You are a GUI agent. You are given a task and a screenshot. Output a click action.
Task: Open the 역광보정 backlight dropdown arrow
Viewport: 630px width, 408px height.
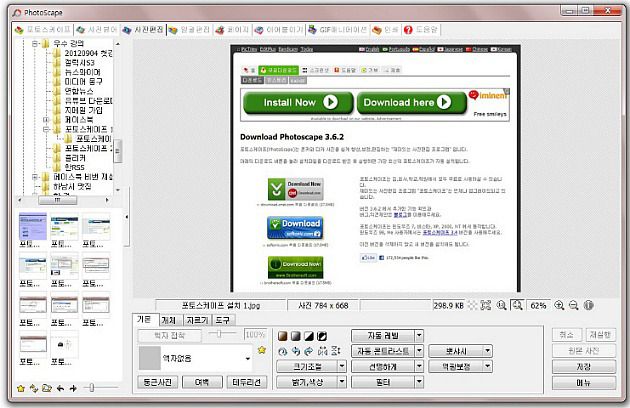click(x=487, y=366)
